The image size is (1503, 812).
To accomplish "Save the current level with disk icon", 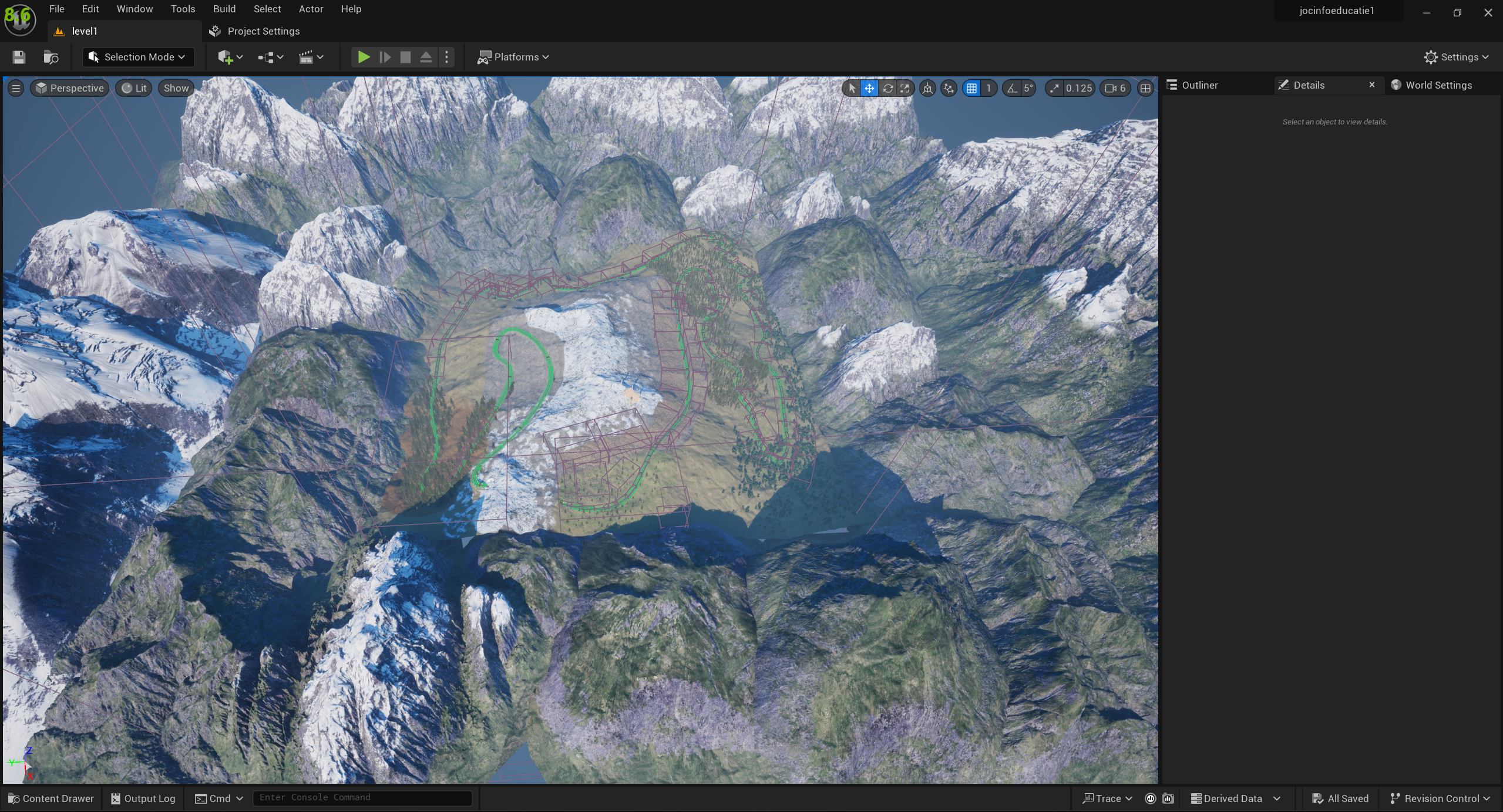I will pos(19,57).
